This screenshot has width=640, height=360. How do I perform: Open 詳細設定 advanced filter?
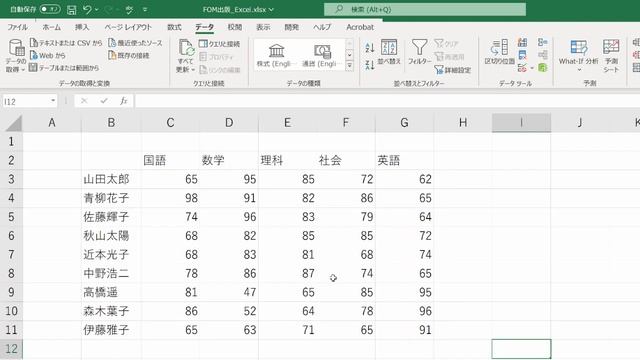point(453,70)
